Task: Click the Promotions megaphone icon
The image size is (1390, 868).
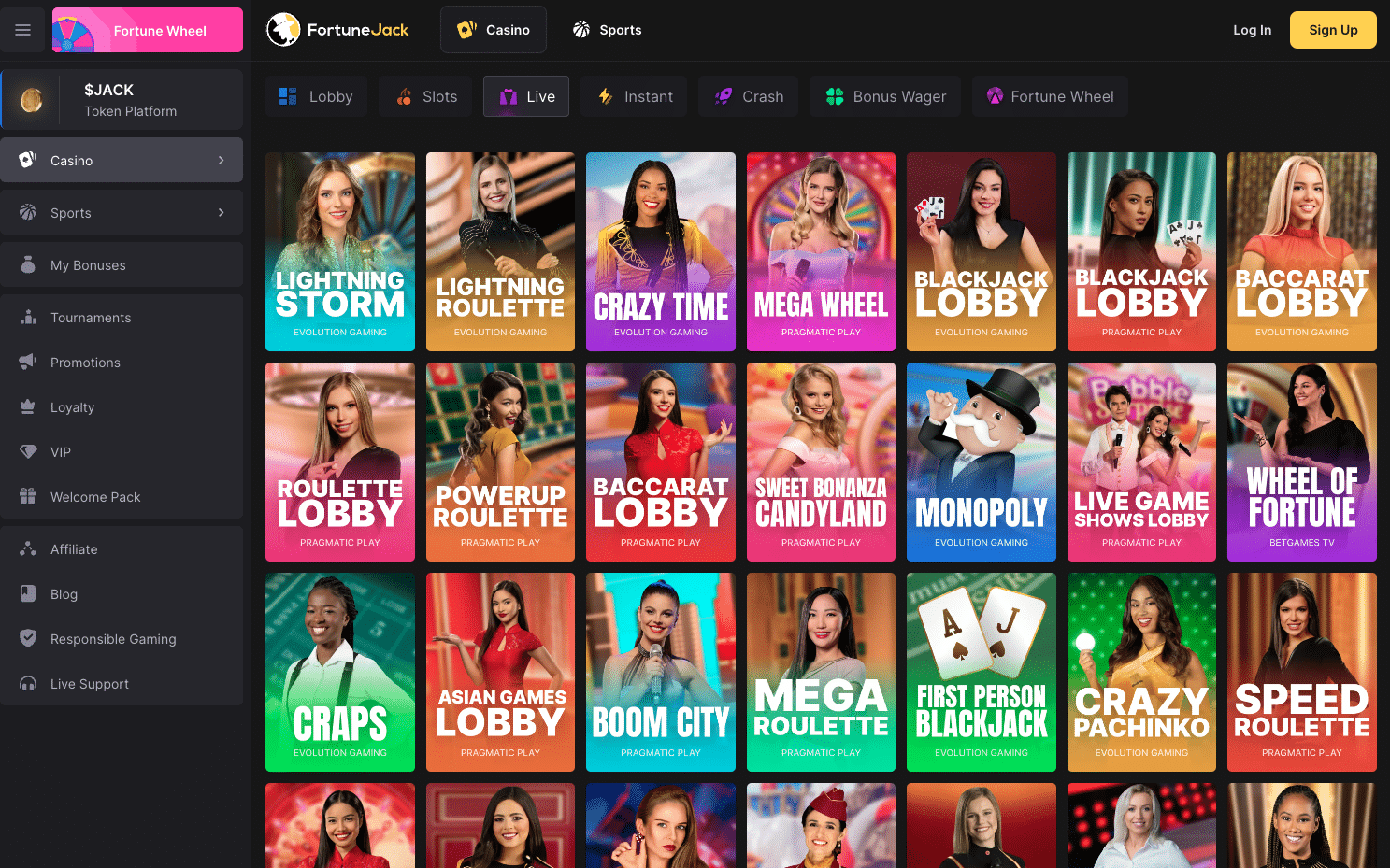Action: (28, 362)
